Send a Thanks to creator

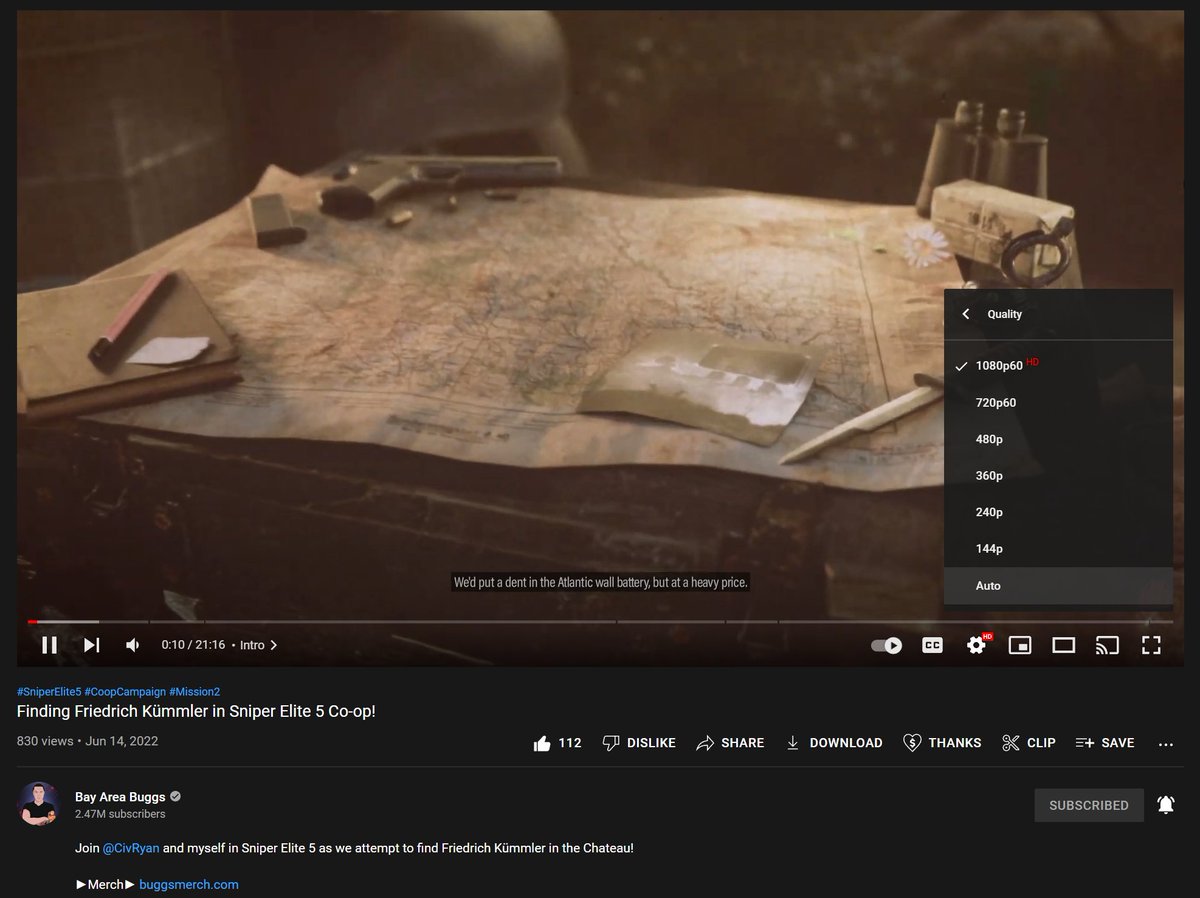(942, 743)
